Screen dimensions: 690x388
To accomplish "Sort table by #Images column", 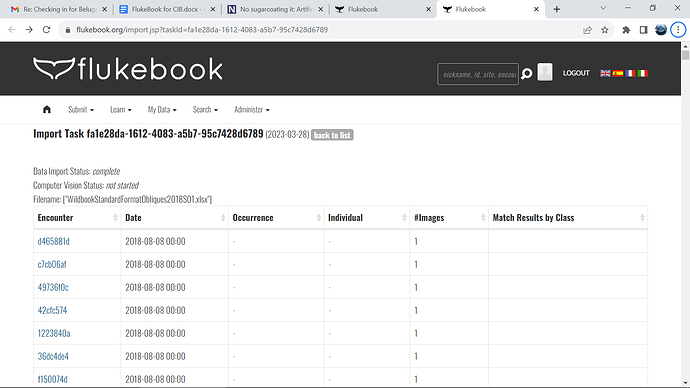I will 449,217.
